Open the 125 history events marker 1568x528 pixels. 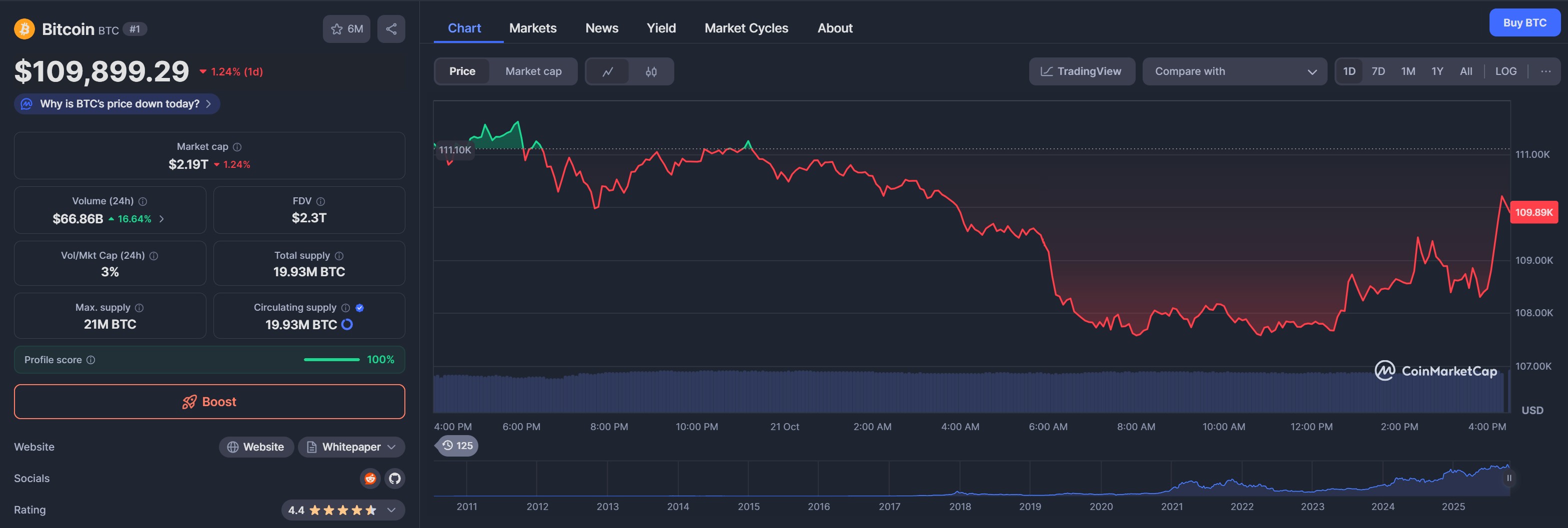coord(457,446)
